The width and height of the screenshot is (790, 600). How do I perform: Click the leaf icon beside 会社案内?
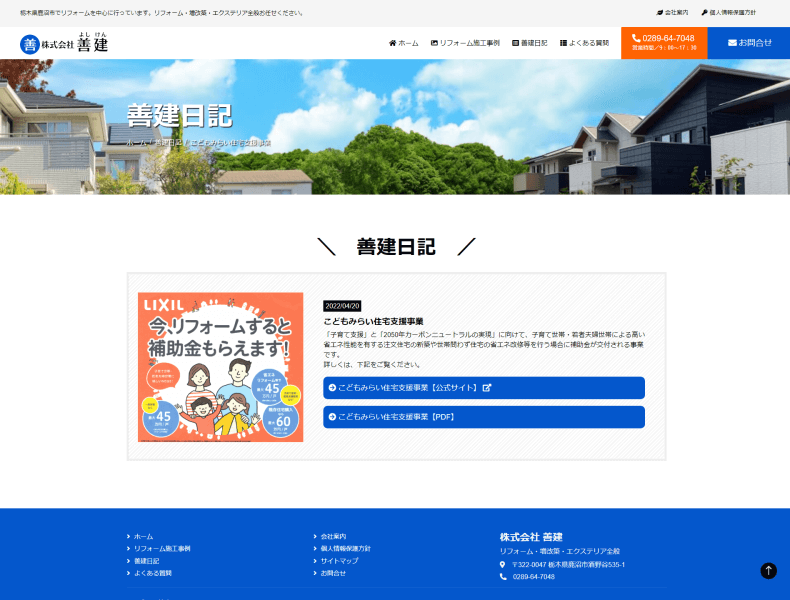tap(660, 13)
